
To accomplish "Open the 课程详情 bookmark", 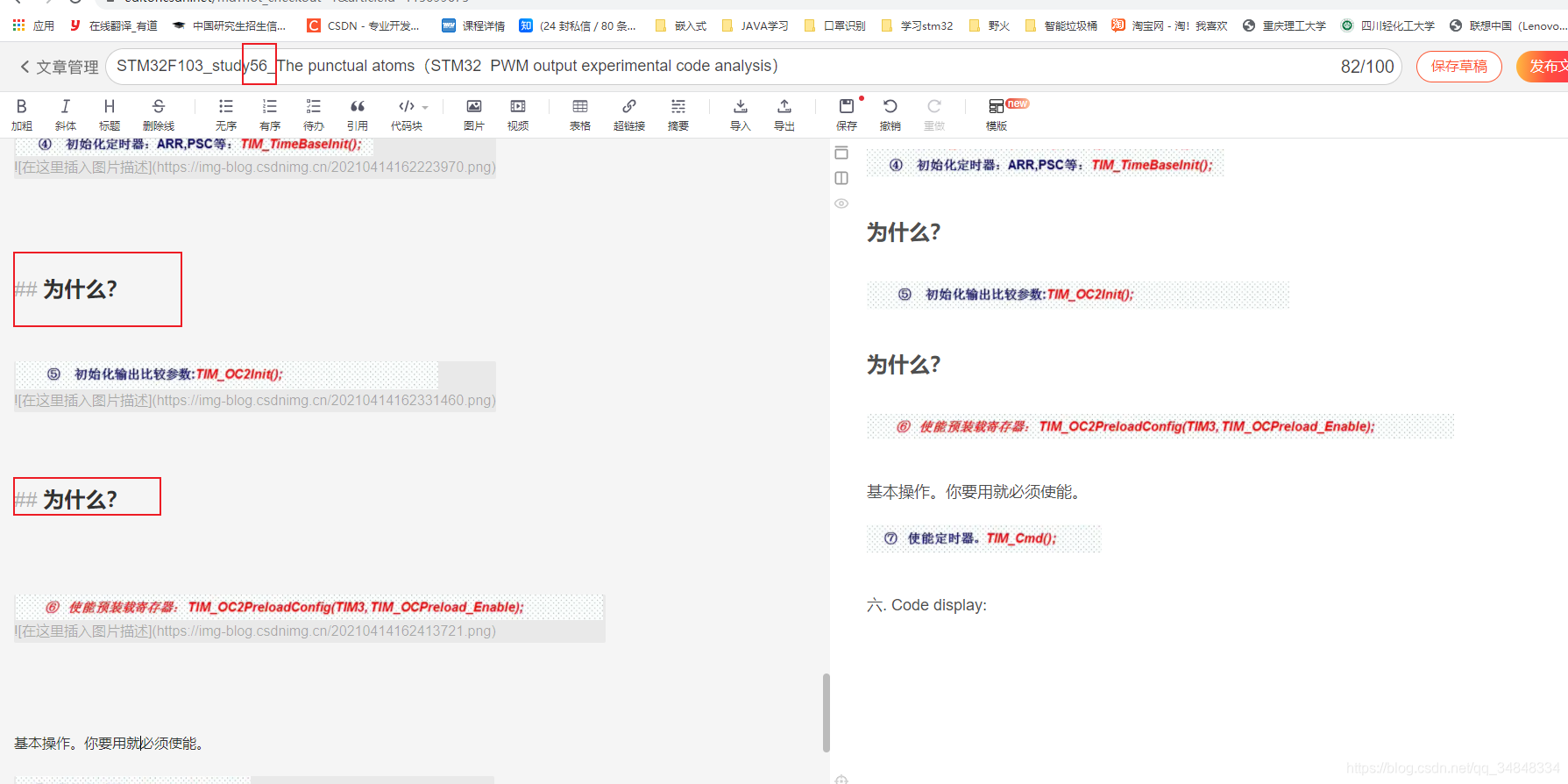I will [x=473, y=25].
